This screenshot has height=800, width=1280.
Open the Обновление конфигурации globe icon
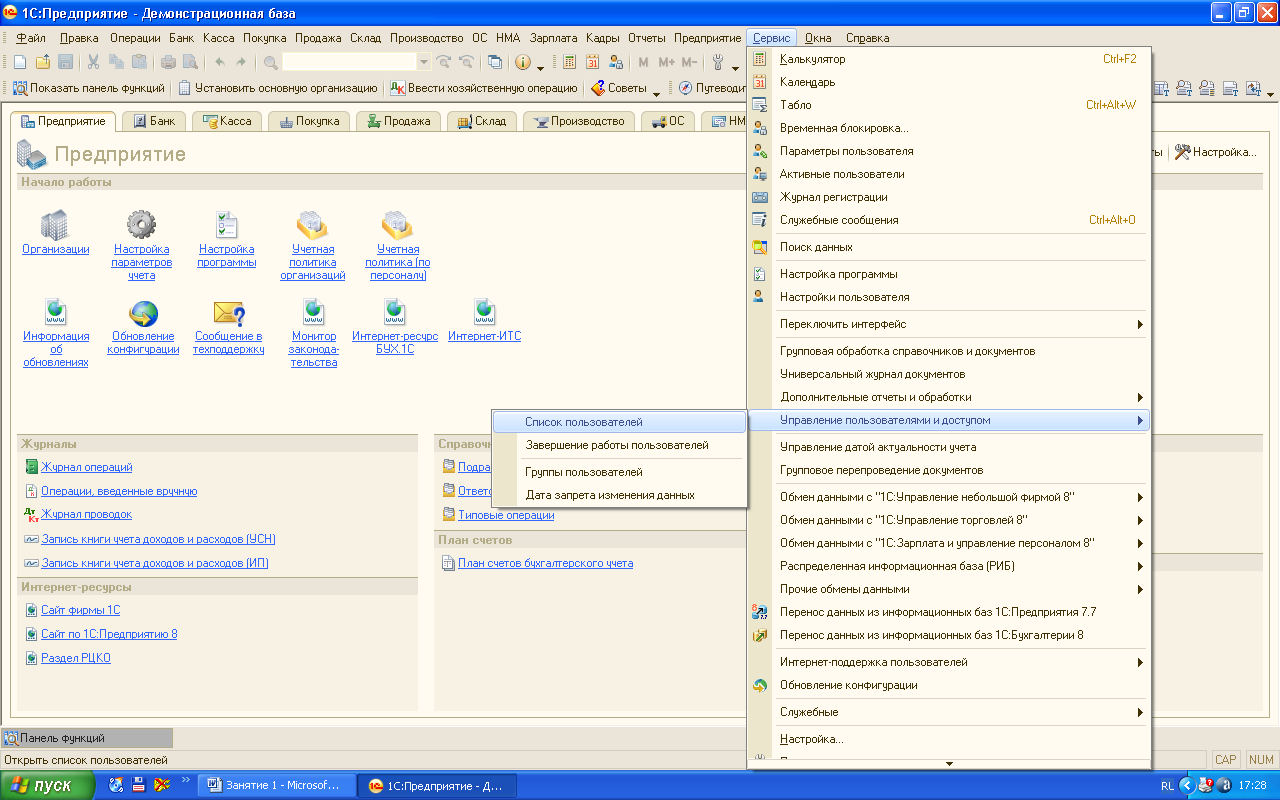(x=144, y=312)
